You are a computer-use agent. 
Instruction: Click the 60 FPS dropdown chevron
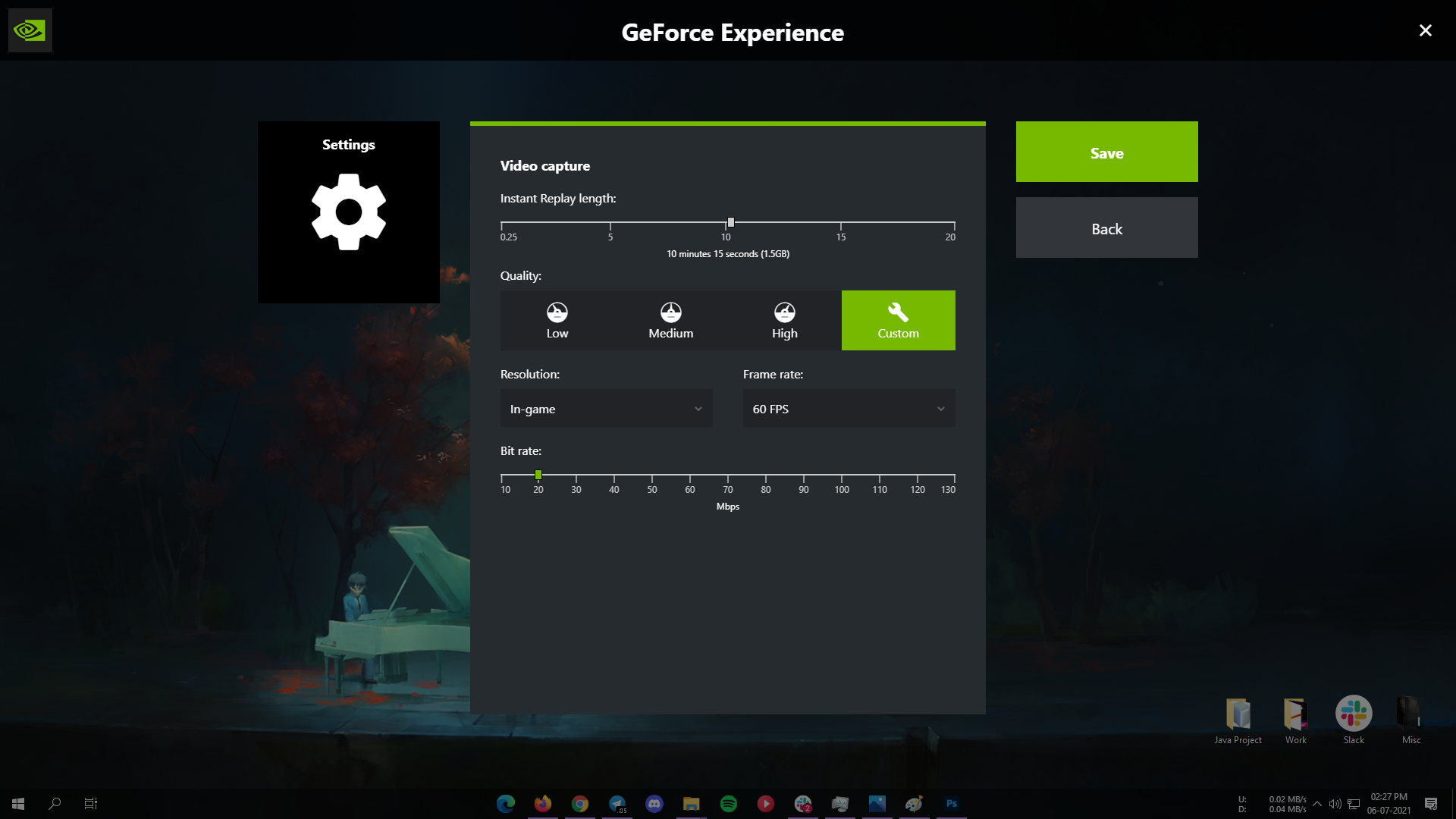(940, 409)
